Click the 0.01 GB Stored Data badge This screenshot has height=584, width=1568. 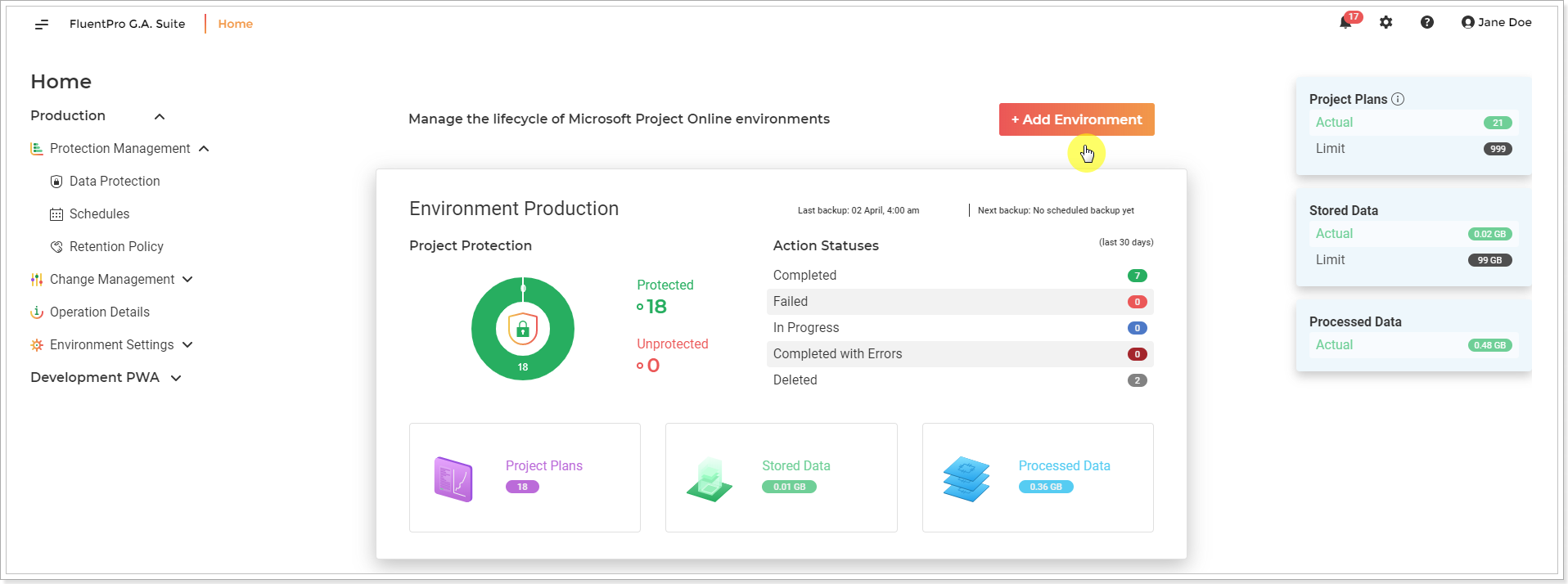pos(790,487)
